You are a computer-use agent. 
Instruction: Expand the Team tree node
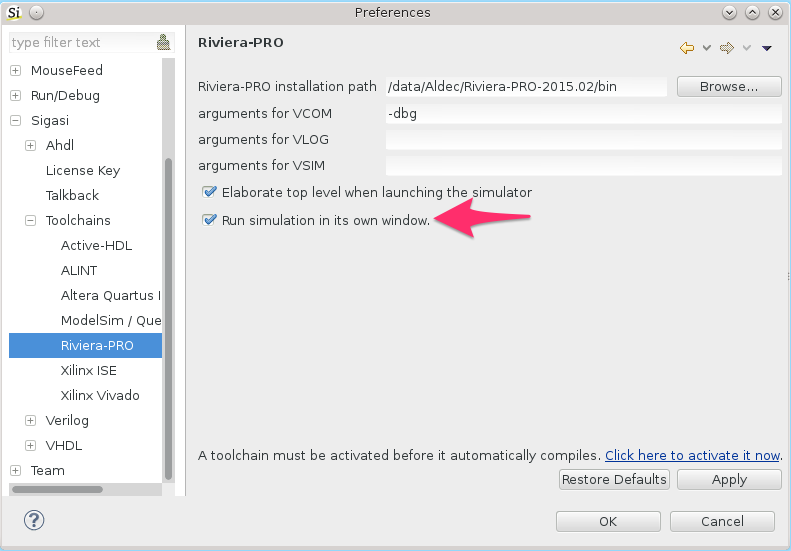16,470
